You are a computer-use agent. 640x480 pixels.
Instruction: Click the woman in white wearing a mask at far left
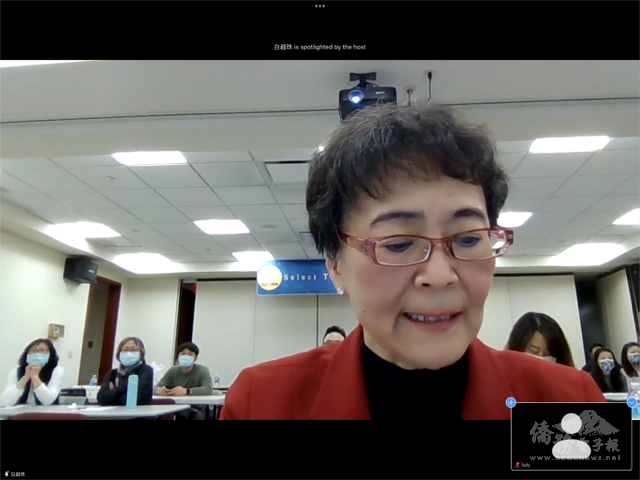(x=35, y=372)
